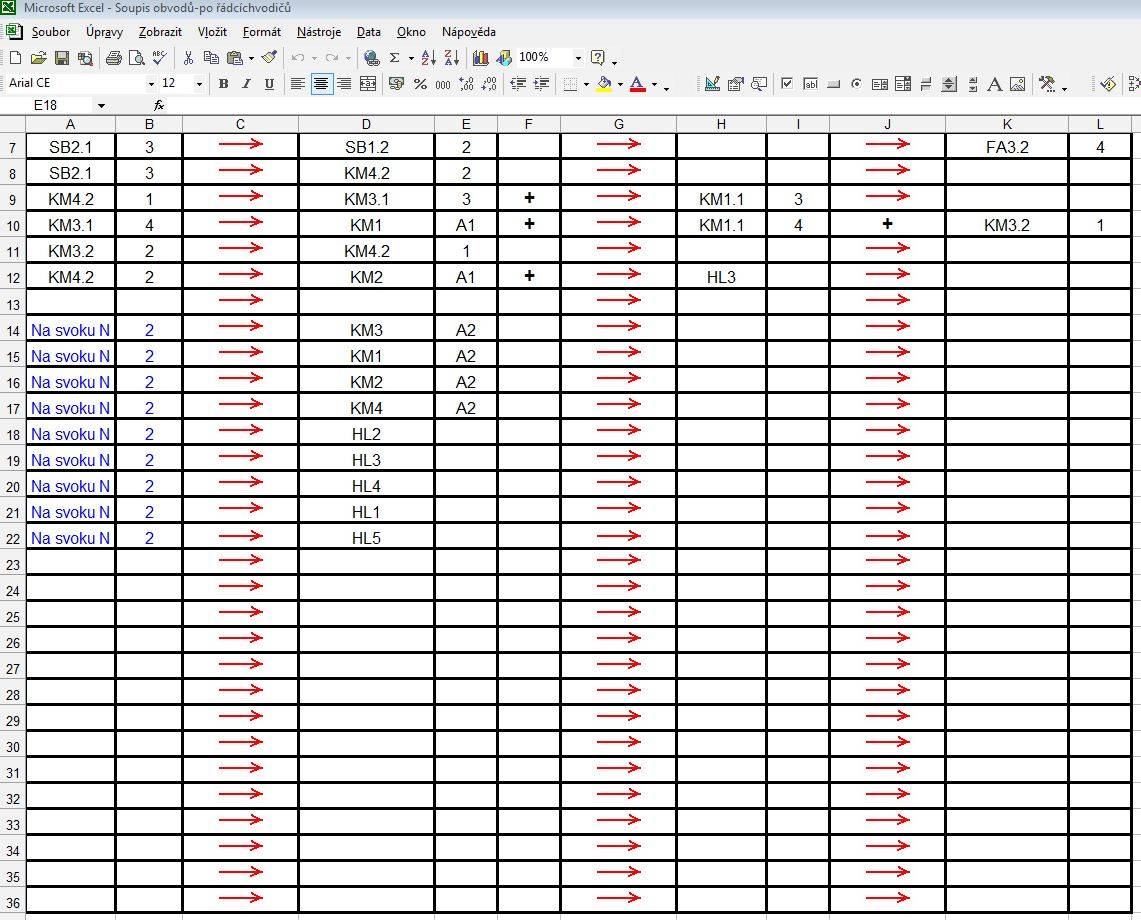Viewport: 1141px width, 920px height.
Task: Increase the cell indent
Action: coord(541,84)
